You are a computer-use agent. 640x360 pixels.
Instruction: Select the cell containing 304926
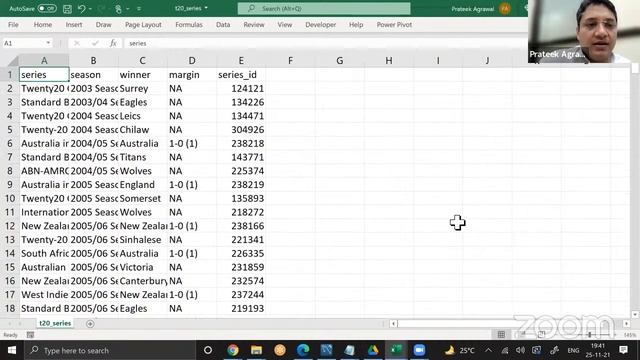click(241, 130)
